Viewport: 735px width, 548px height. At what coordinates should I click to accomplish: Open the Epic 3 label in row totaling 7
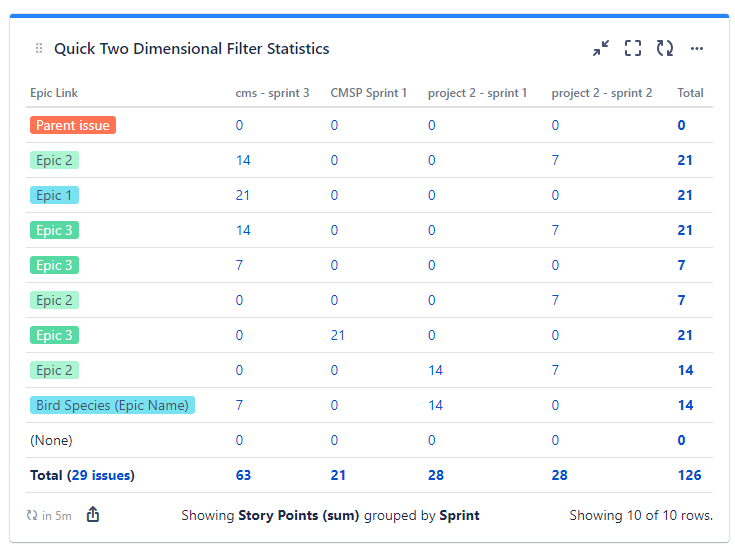click(54, 265)
